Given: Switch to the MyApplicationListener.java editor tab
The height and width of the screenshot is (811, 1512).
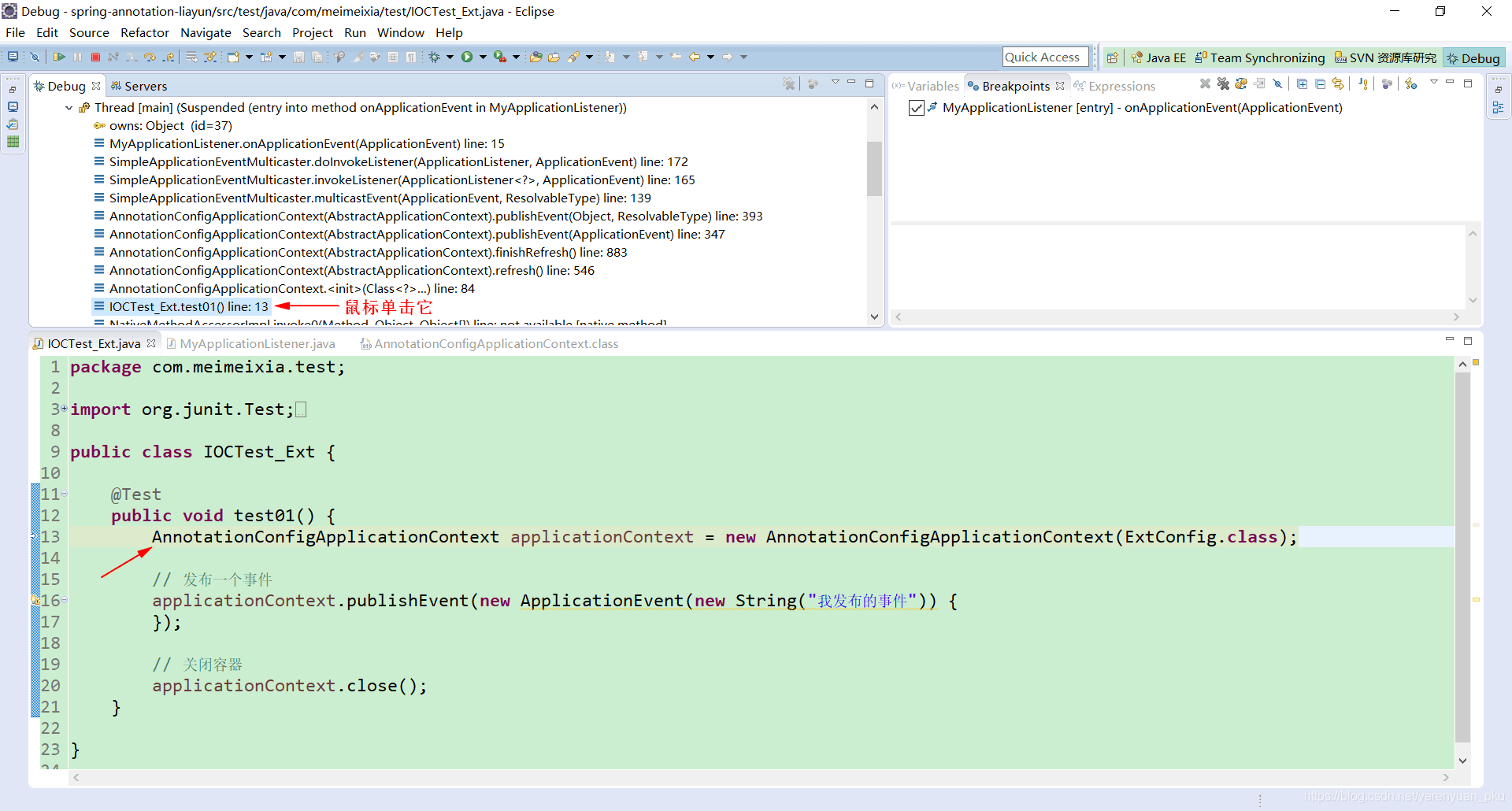Looking at the screenshot, I should (250, 343).
